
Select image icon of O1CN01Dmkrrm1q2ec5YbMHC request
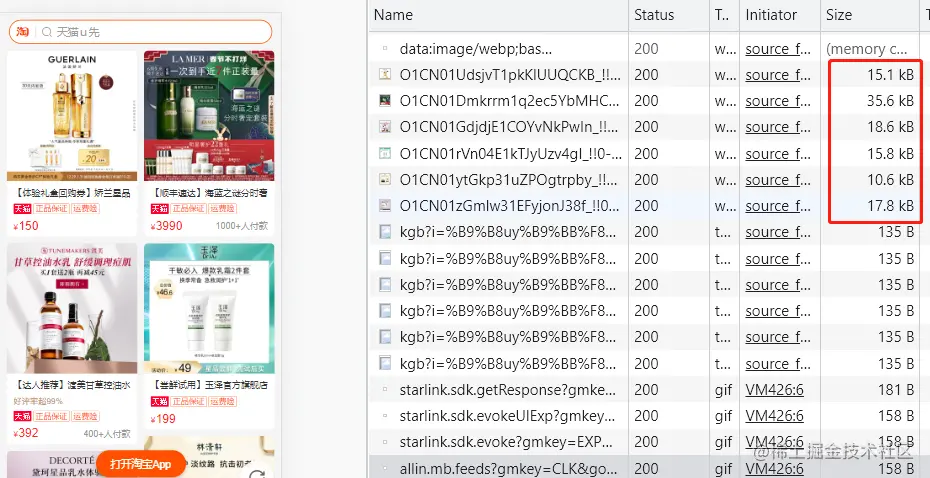point(385,101)
